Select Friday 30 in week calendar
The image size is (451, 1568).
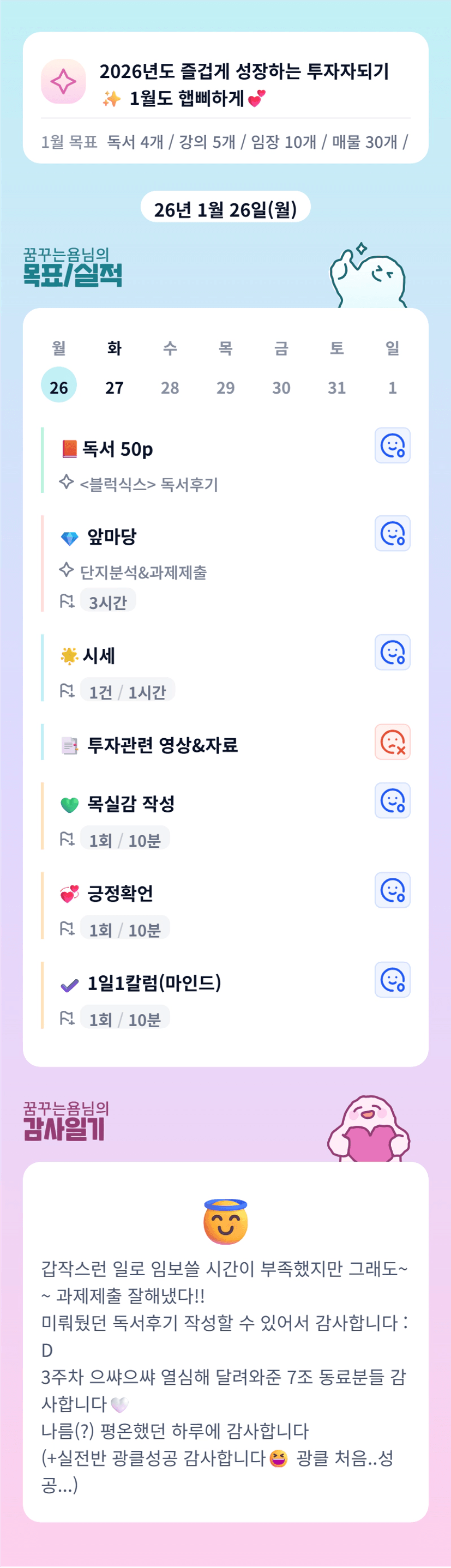281,387
